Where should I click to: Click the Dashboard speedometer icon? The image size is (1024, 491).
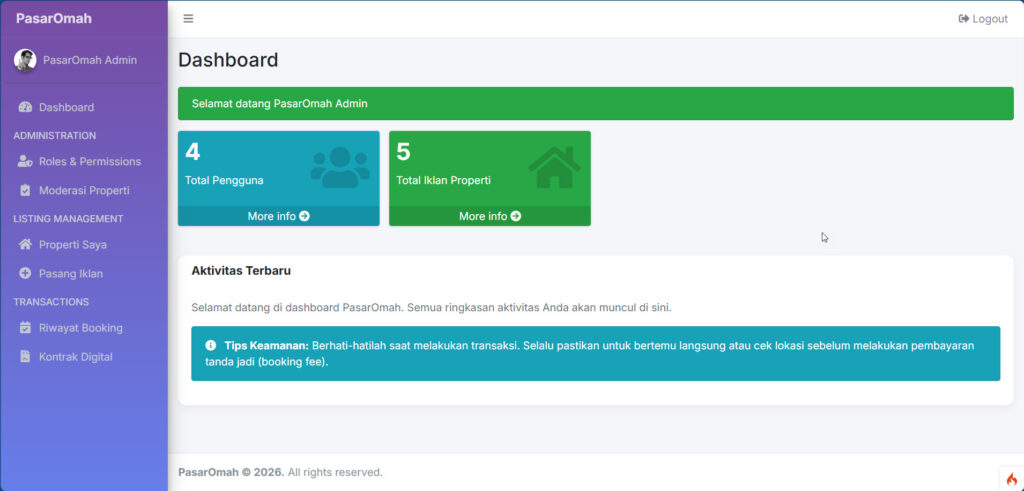pyautogui.click(x=26, y=107)
